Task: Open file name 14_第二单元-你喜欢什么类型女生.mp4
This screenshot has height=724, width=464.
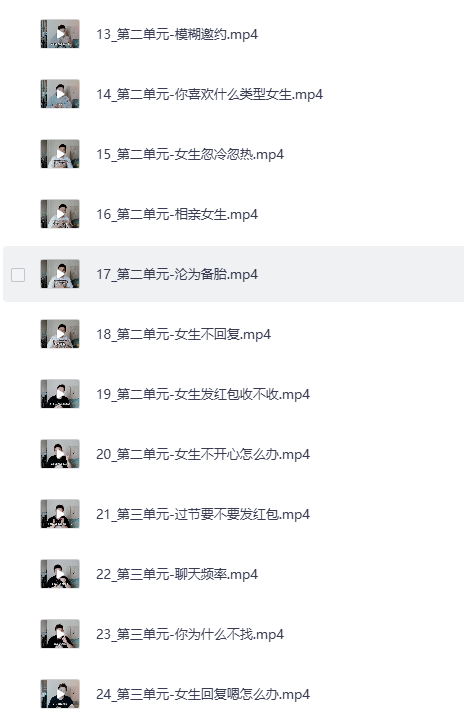Action: click(209, 94)
